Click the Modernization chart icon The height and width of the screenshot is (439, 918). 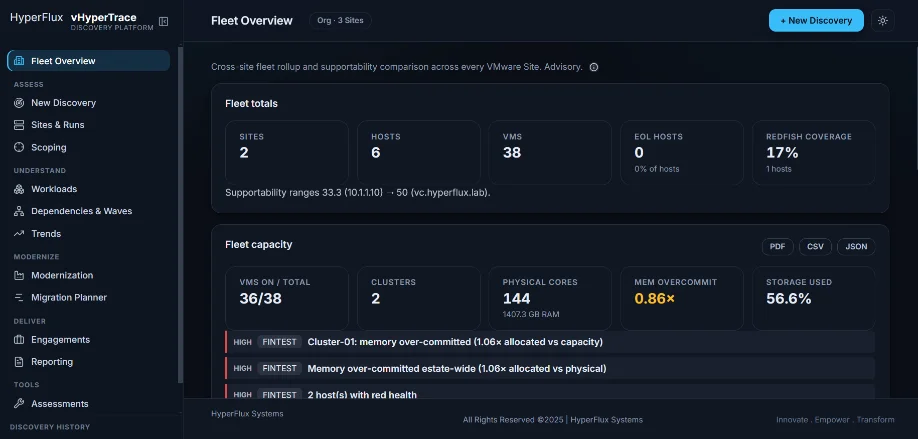[19, 275]
